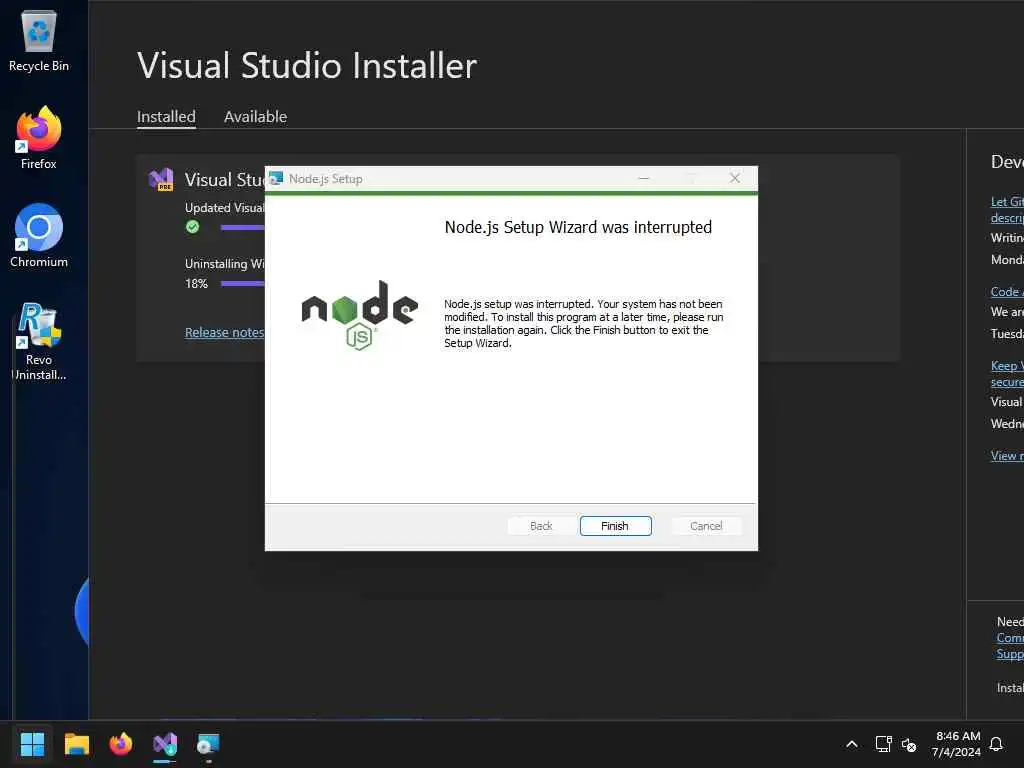Image resolution: width=1024 pixels, height=768 pixels.
Task: Launch Firefox from the desktop shortcut
Action: click(39, 138)
